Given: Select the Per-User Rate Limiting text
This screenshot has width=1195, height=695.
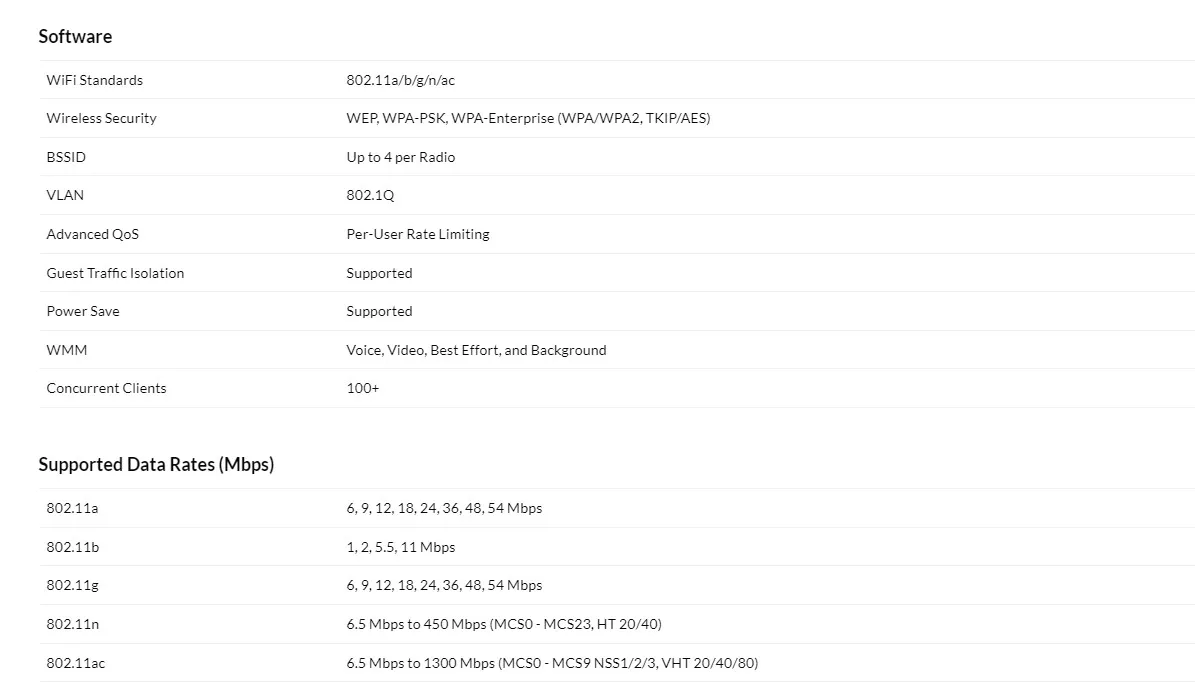Looking at the screenshot, I should click(418, 234).
